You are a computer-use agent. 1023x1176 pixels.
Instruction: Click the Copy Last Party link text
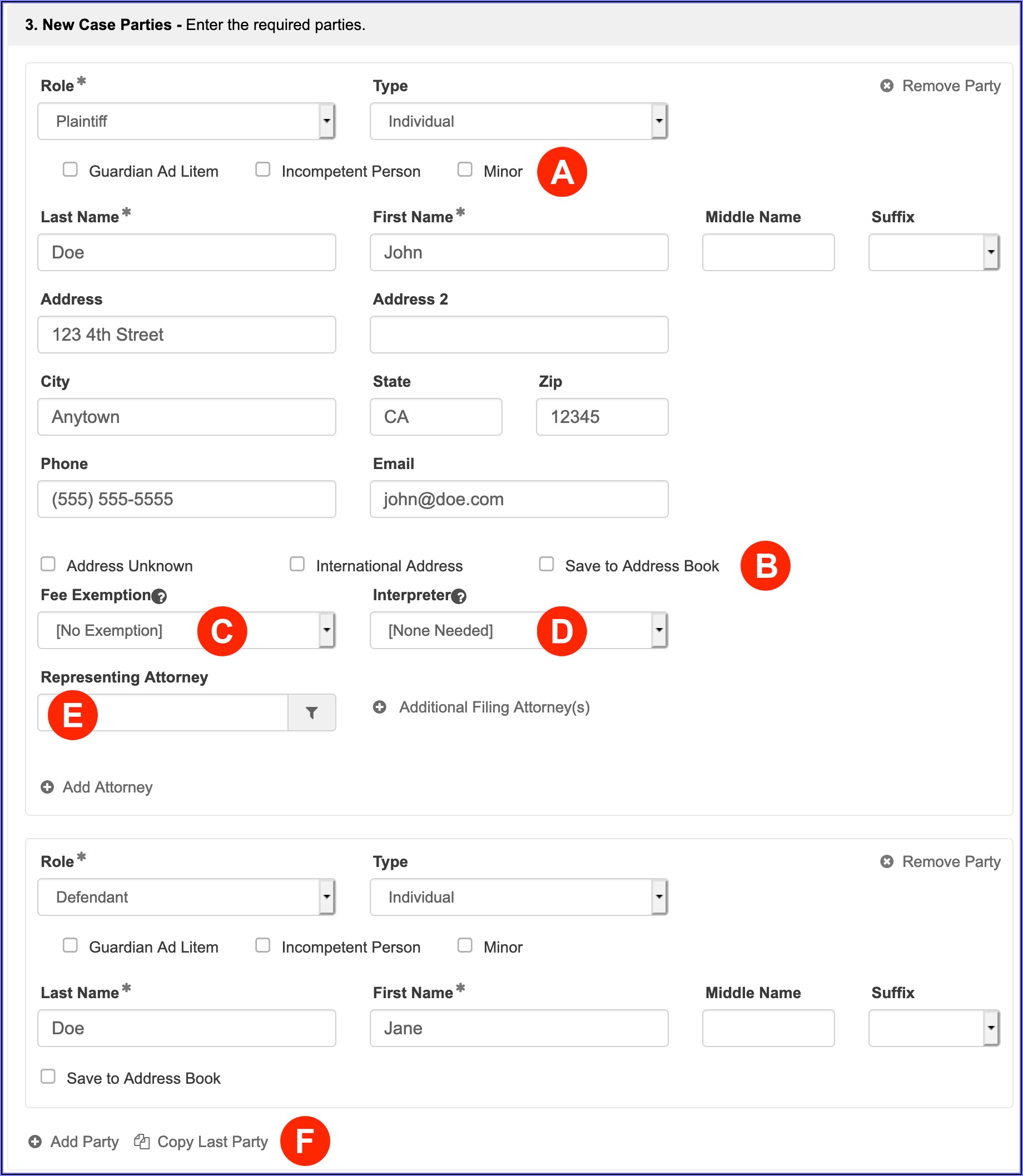pos(212,1141)
